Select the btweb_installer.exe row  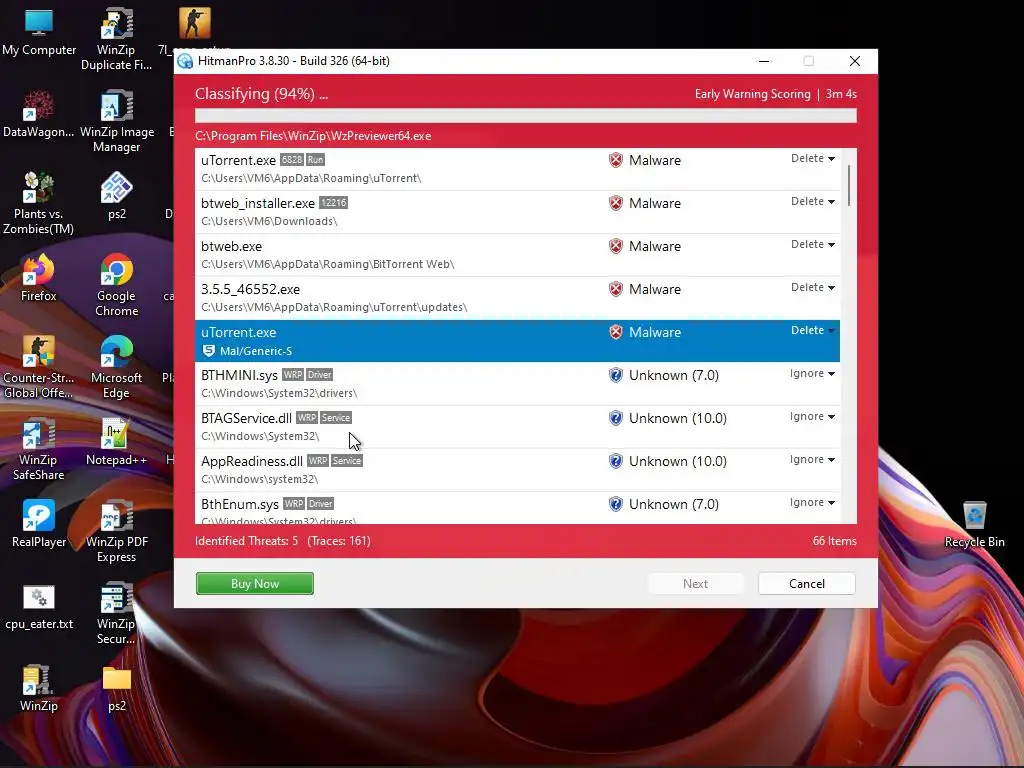[x=517, y=212]
